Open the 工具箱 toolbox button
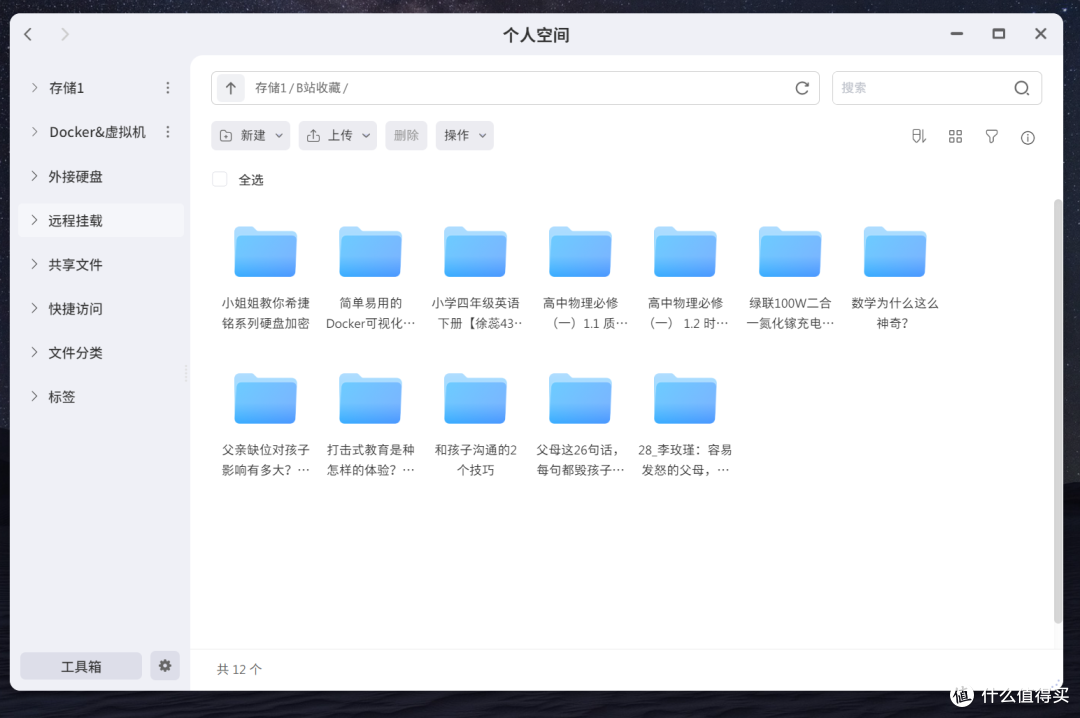Viewport: 1080px width, 718px height. click(x=81, y=666)
